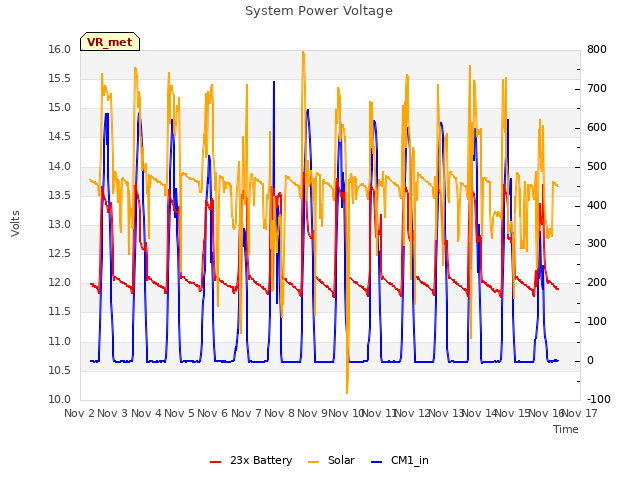Click the 0 right axis tick label

pos(590,361)
